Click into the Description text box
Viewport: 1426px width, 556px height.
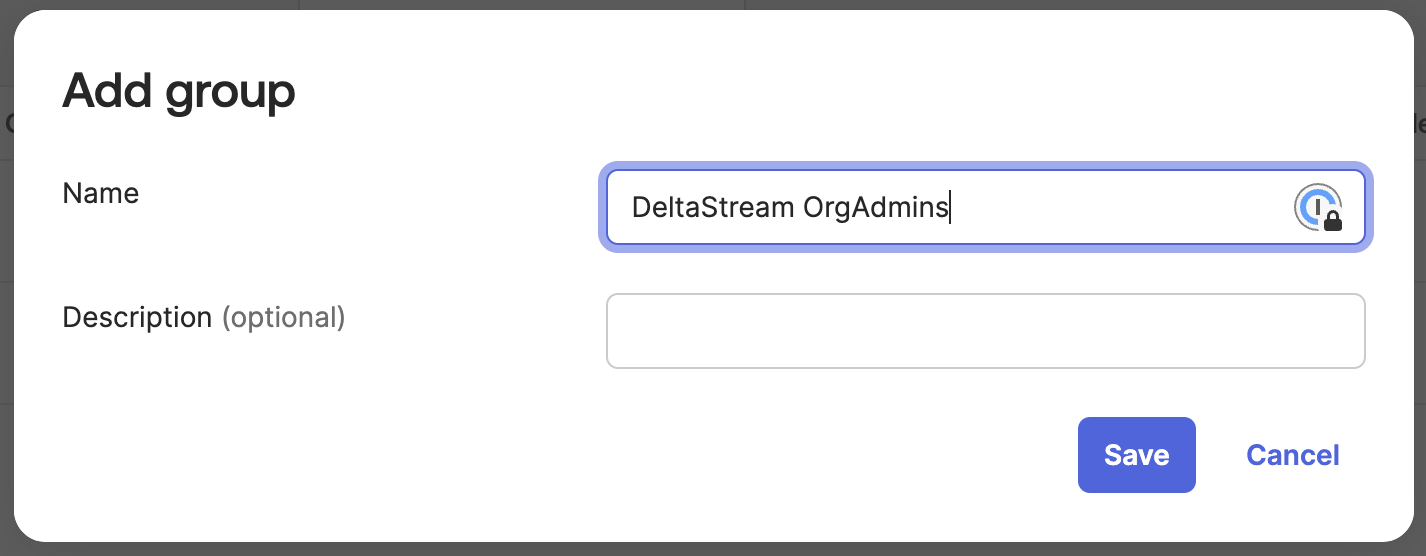[x=985, y=331]
